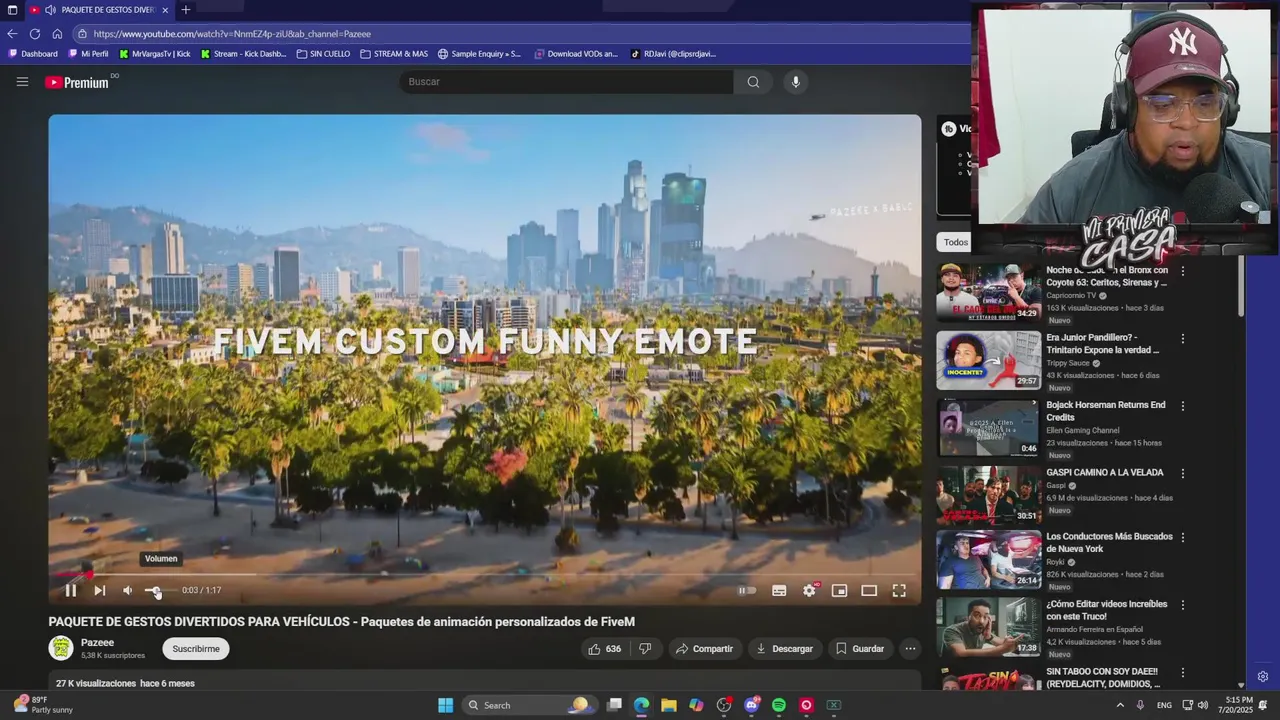
Task: Open the File Explorer taskbar icon
Action: pos(669,705)
